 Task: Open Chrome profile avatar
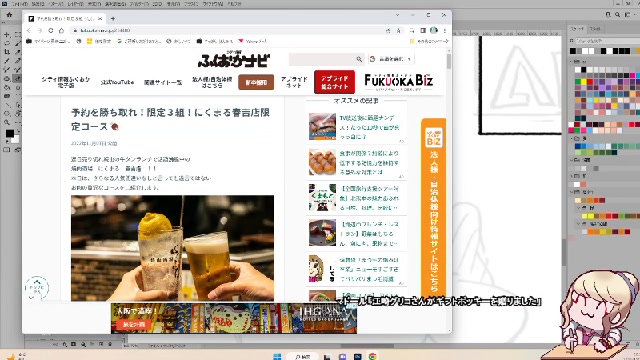coord(433,31)
